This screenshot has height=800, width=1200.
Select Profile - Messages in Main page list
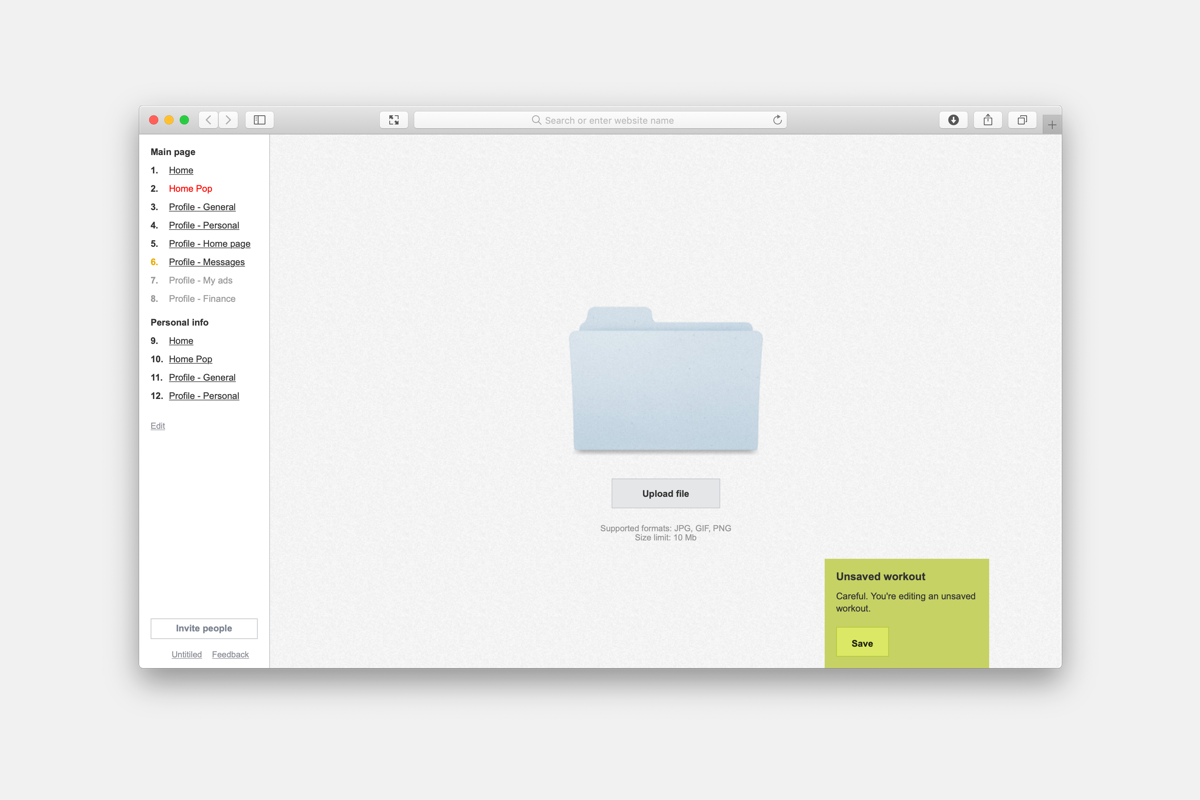[206, 262]
